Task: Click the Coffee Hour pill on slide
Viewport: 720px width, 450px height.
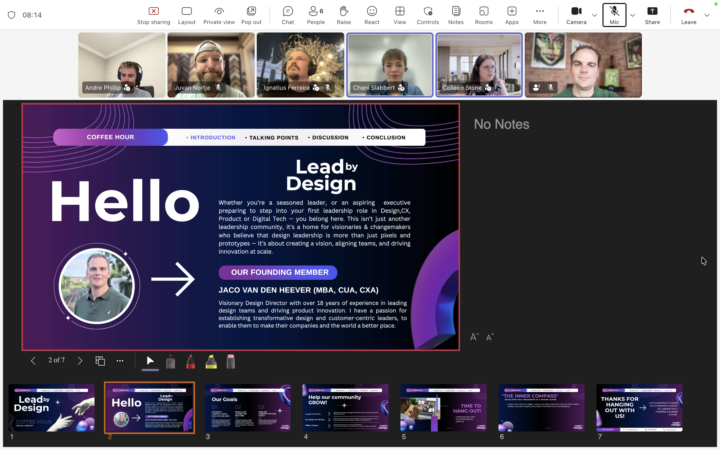Action: [x=111, y=137]
